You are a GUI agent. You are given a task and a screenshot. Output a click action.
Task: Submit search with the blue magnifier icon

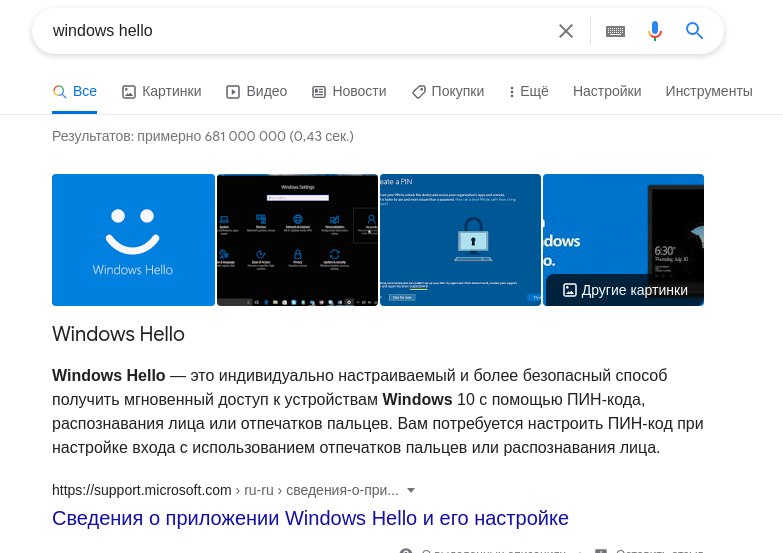click(694, 31)
